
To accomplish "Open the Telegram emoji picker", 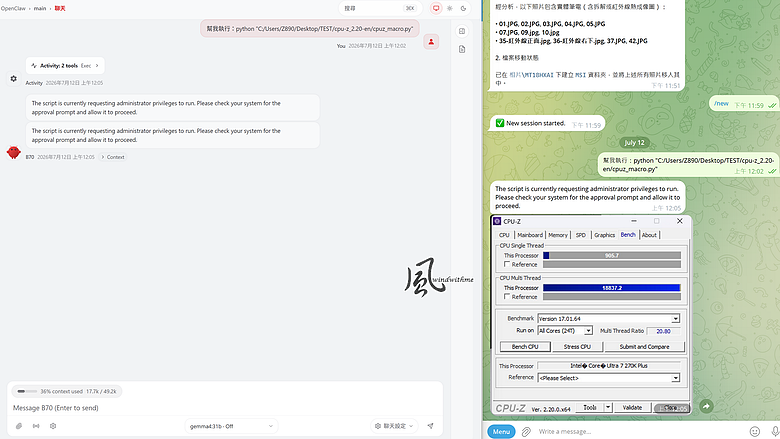I will tap(755, 432).
